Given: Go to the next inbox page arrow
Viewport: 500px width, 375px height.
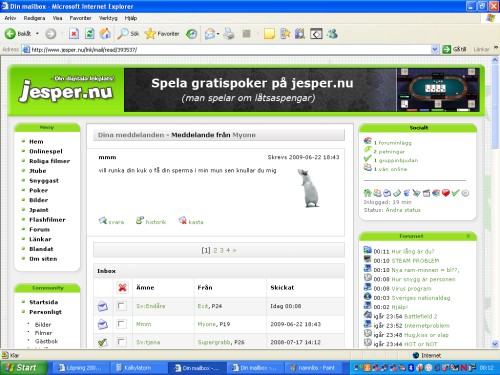Looking at the screenshot, I should tap(234, 250).
